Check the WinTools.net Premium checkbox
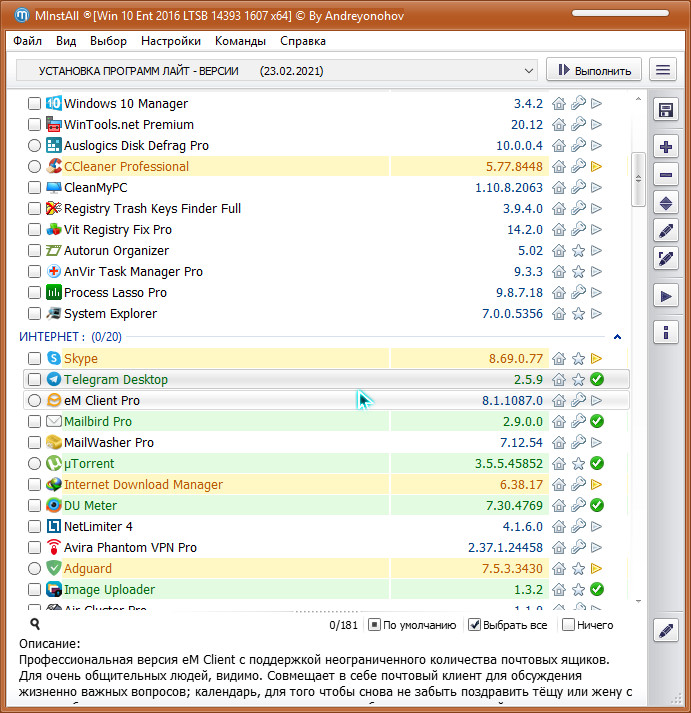This screenshot has width=691, height=713. (x=34, y=125)
